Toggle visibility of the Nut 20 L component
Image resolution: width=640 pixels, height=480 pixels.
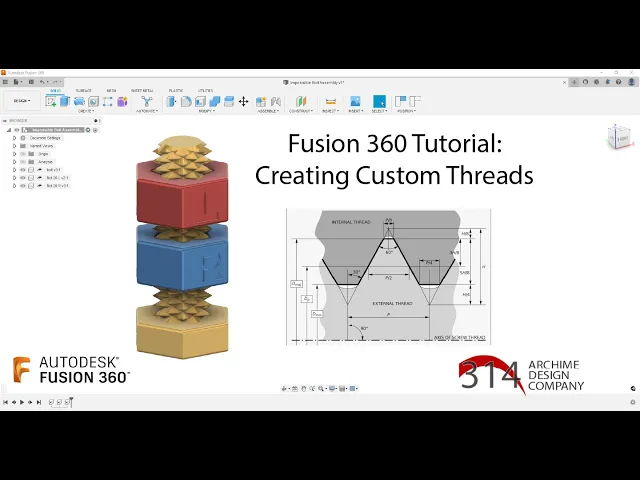tap(23, 178)
